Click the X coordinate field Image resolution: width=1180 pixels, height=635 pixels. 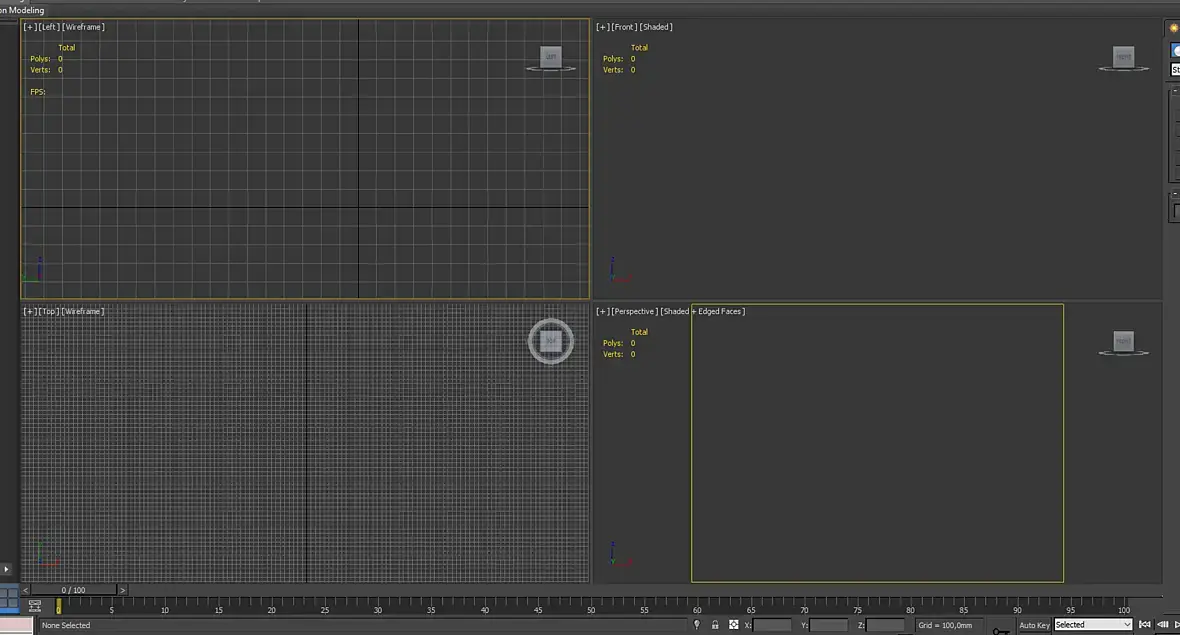pyautogui.click(x=772, y=625)
